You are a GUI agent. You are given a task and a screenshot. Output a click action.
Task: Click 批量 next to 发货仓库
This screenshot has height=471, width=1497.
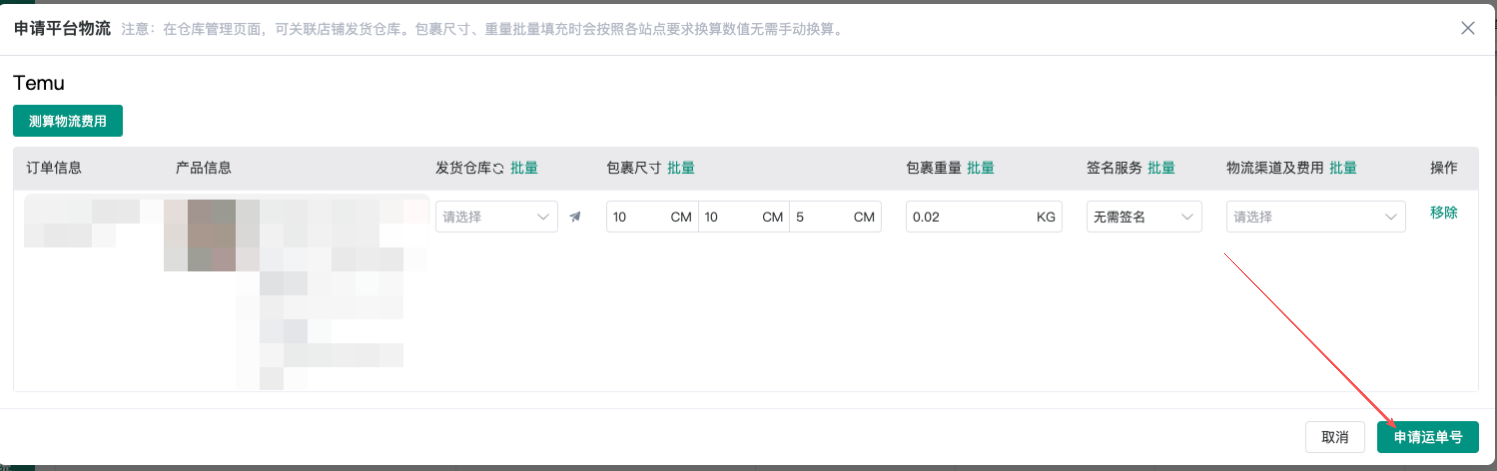524,168
